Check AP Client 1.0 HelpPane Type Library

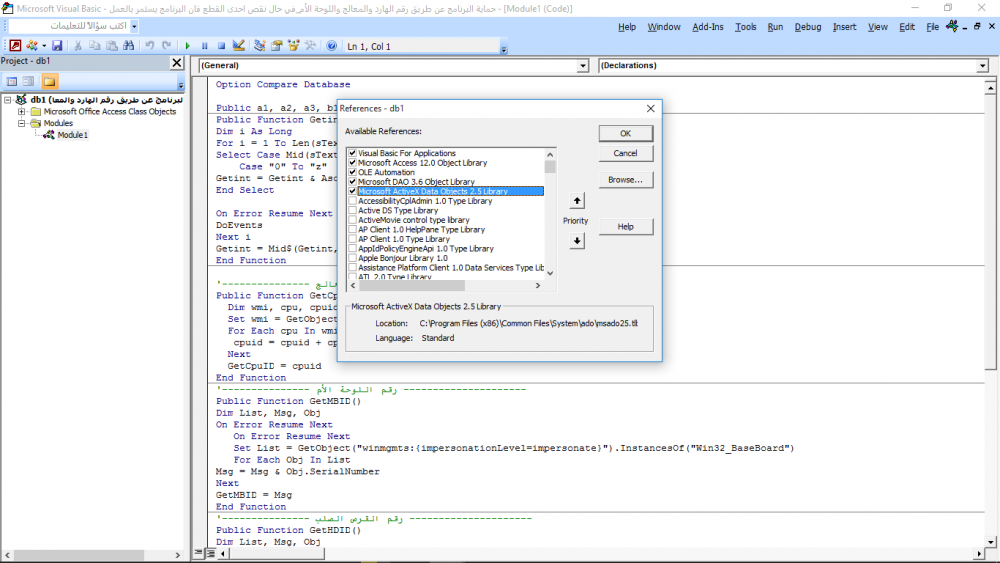(353, 230)
